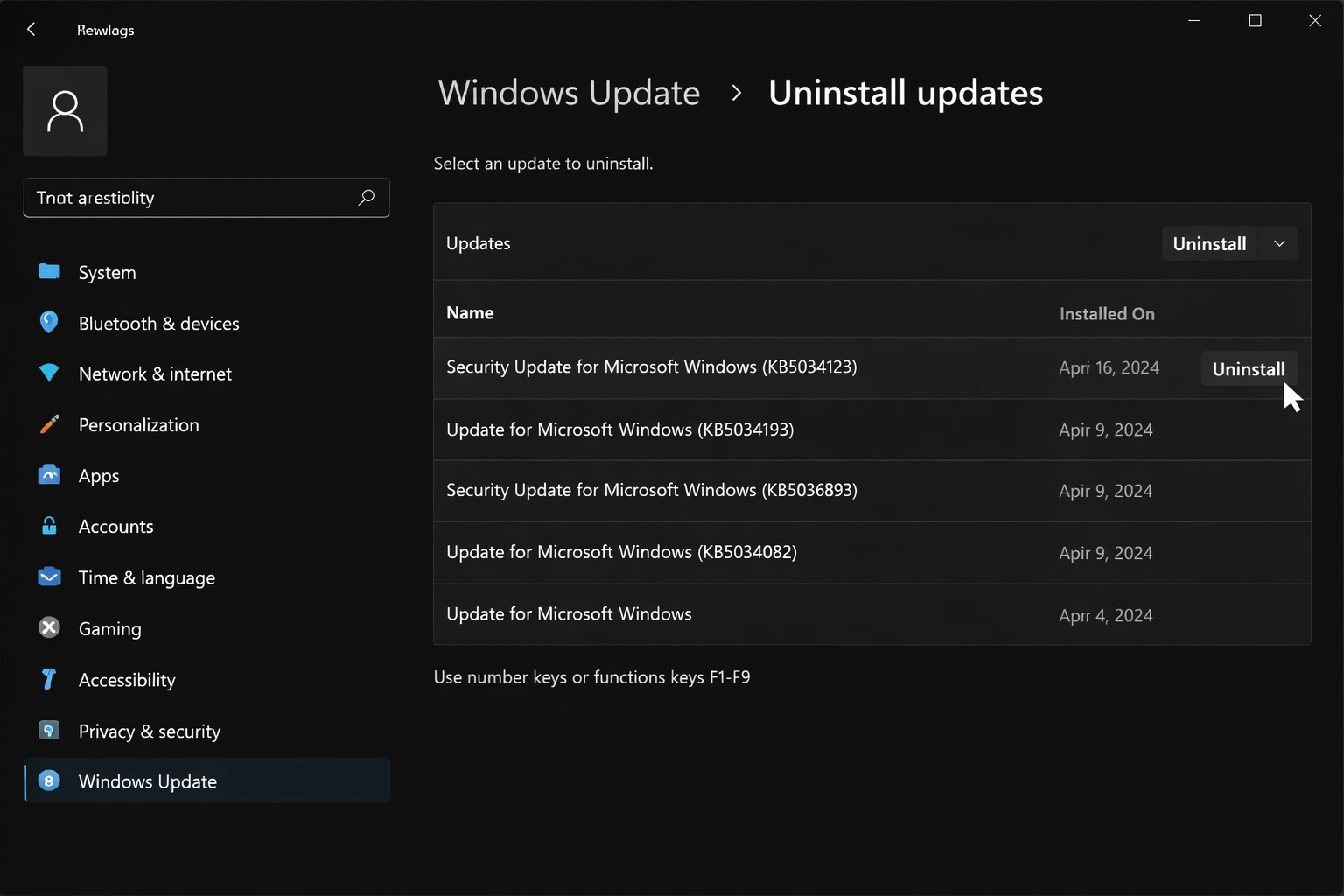Click the KB5036893 row's April 9 date
This screenshot has width=1344, height=896.
pos(1106,491)
